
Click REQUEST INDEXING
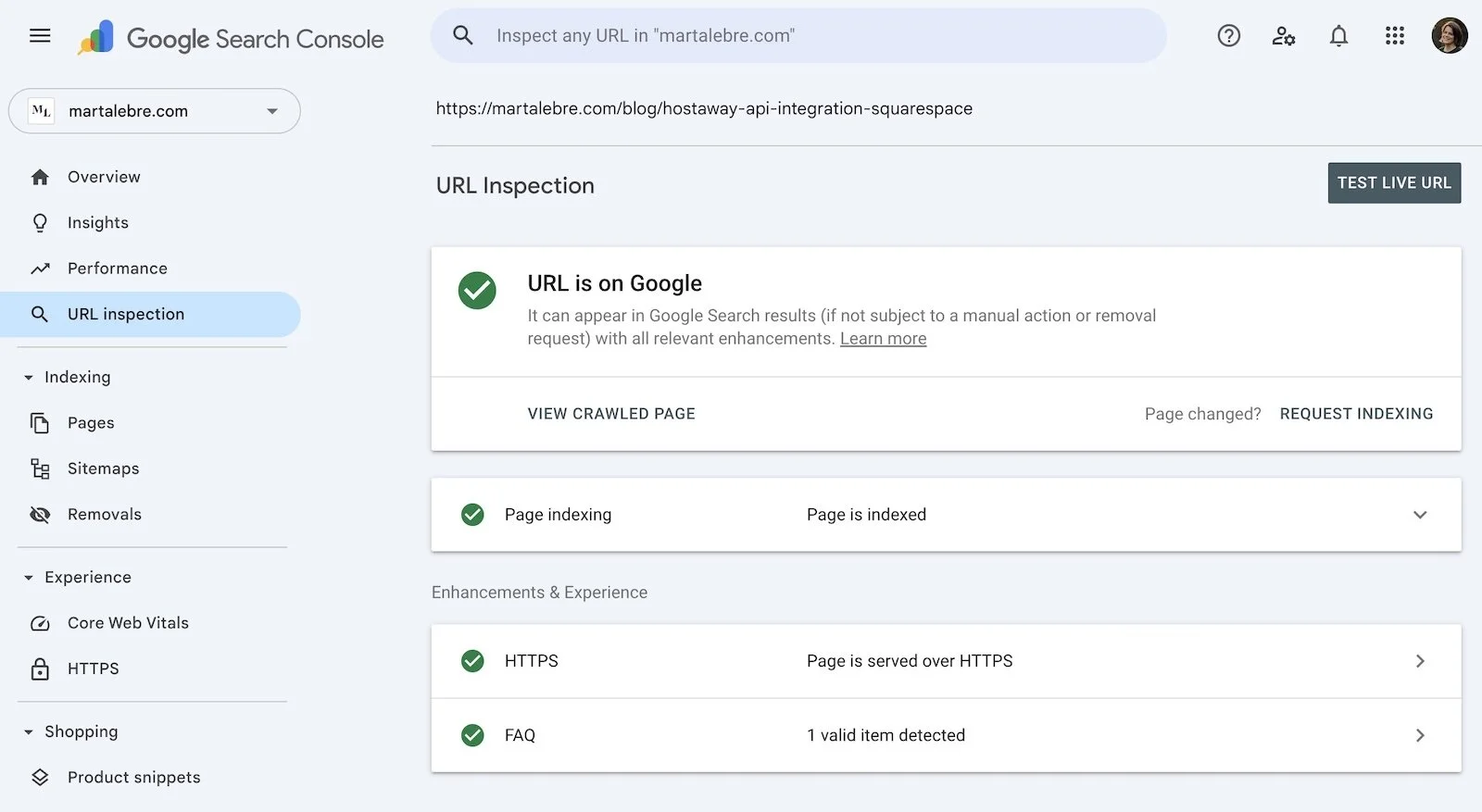pyautogui.click(x=1356, y=414)
